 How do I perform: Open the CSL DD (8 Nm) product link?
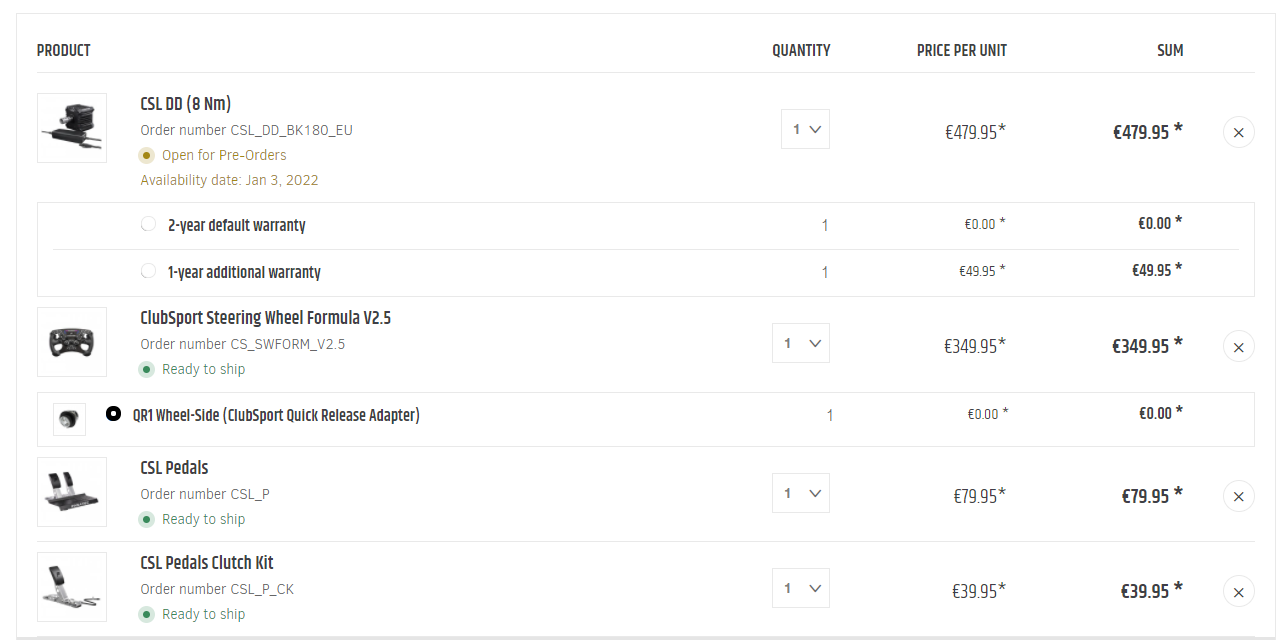186,104
